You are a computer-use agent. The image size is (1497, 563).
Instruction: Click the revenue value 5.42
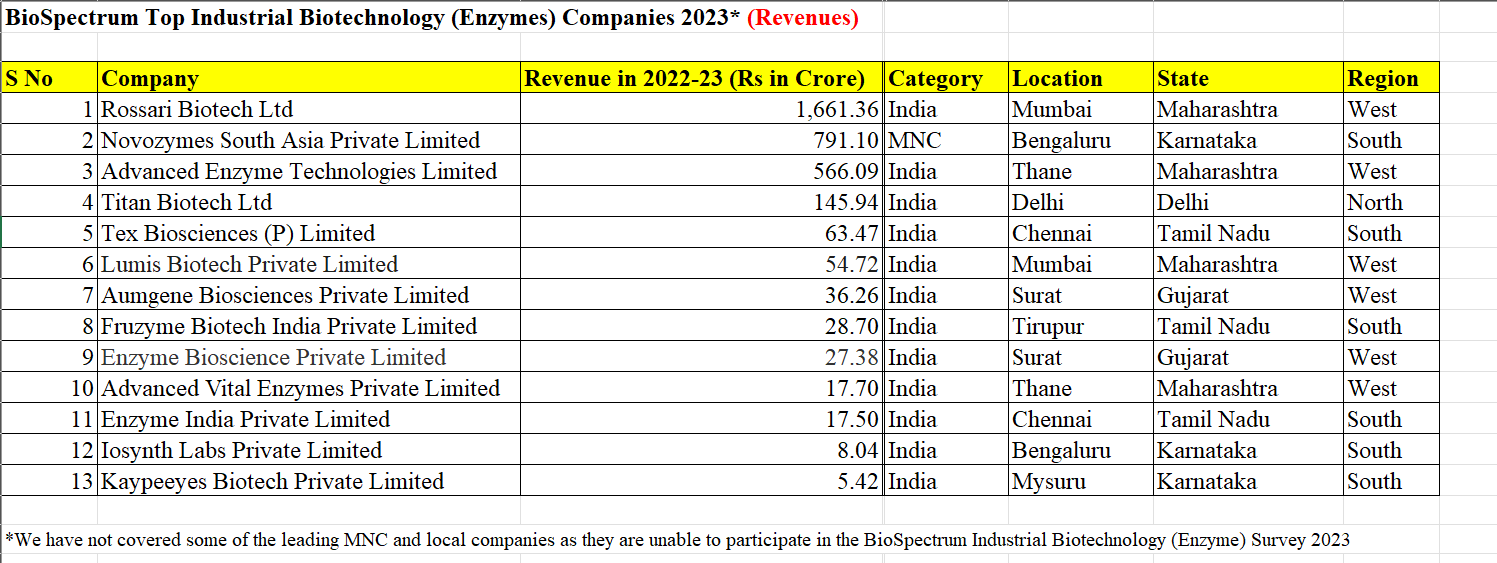[702, 481]
